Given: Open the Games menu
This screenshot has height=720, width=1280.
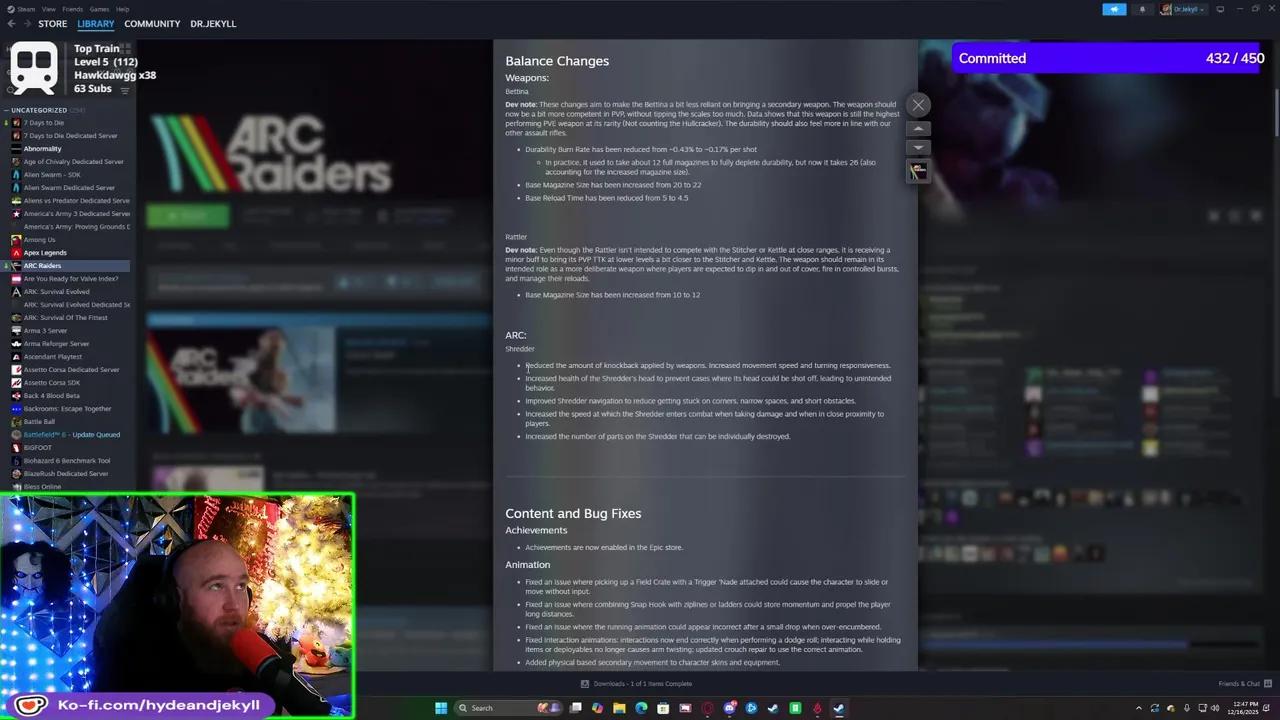Looking at the screenshot, I should 99,9.
